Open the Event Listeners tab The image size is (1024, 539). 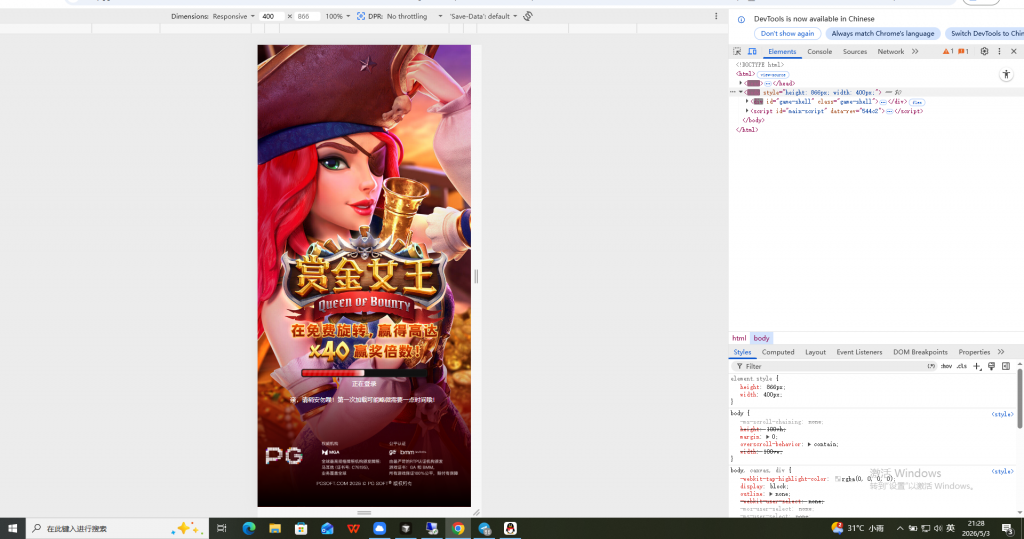pyautogui.click(x=859, y=352)
